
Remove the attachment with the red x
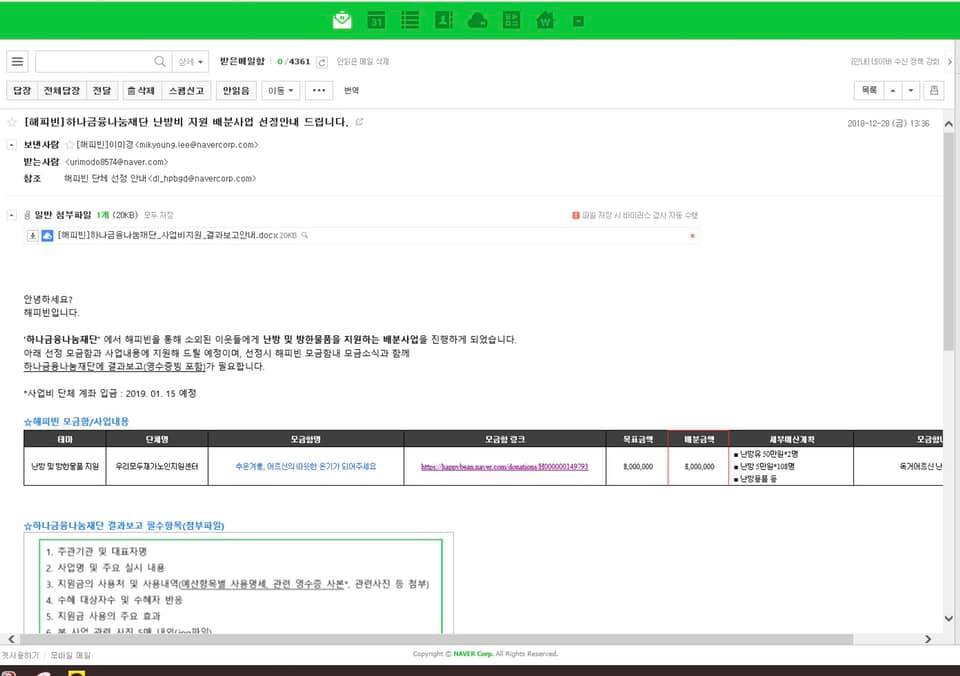[x=692, y=236]
